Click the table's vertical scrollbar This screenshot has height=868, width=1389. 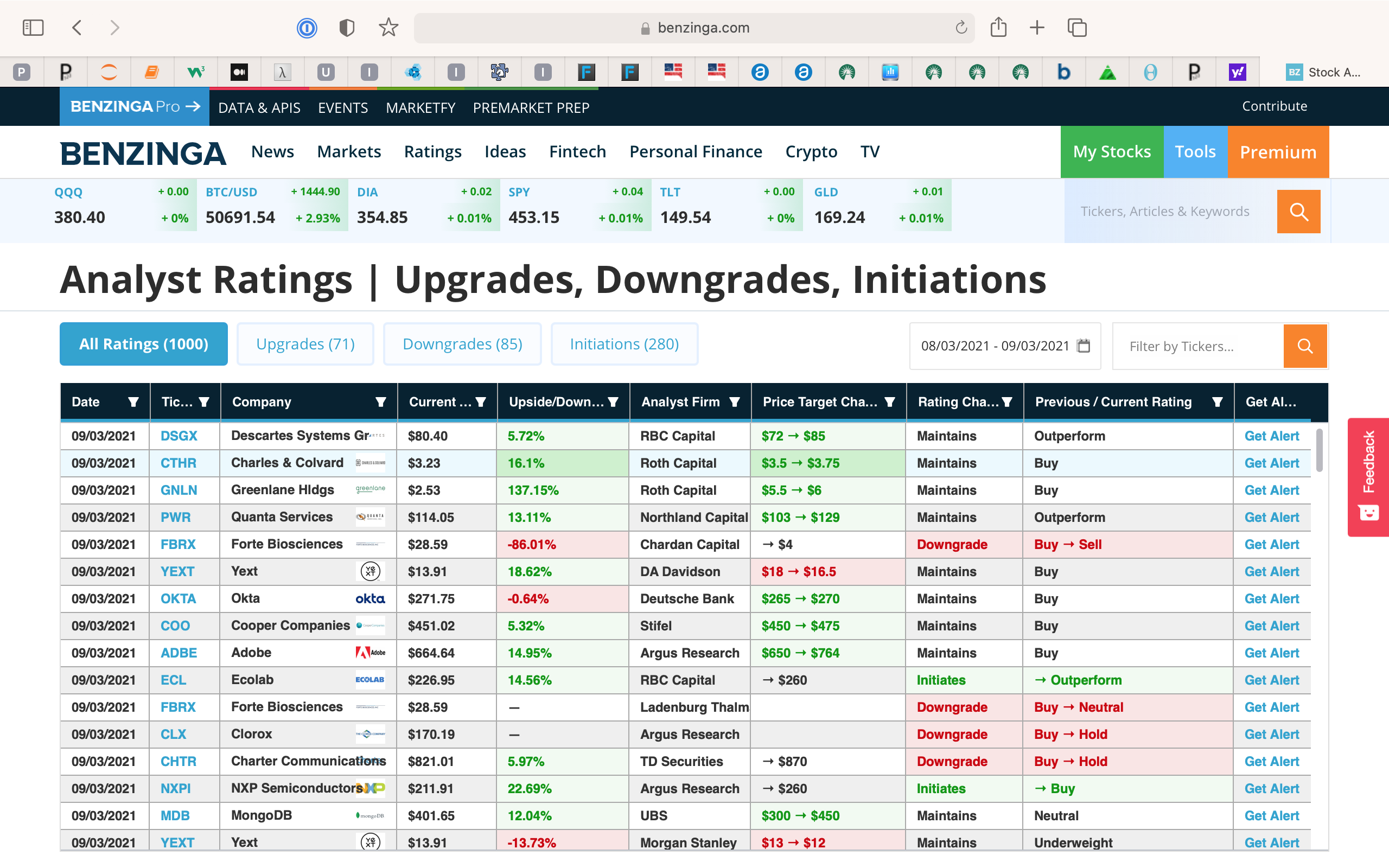(x=1319, y=451)
